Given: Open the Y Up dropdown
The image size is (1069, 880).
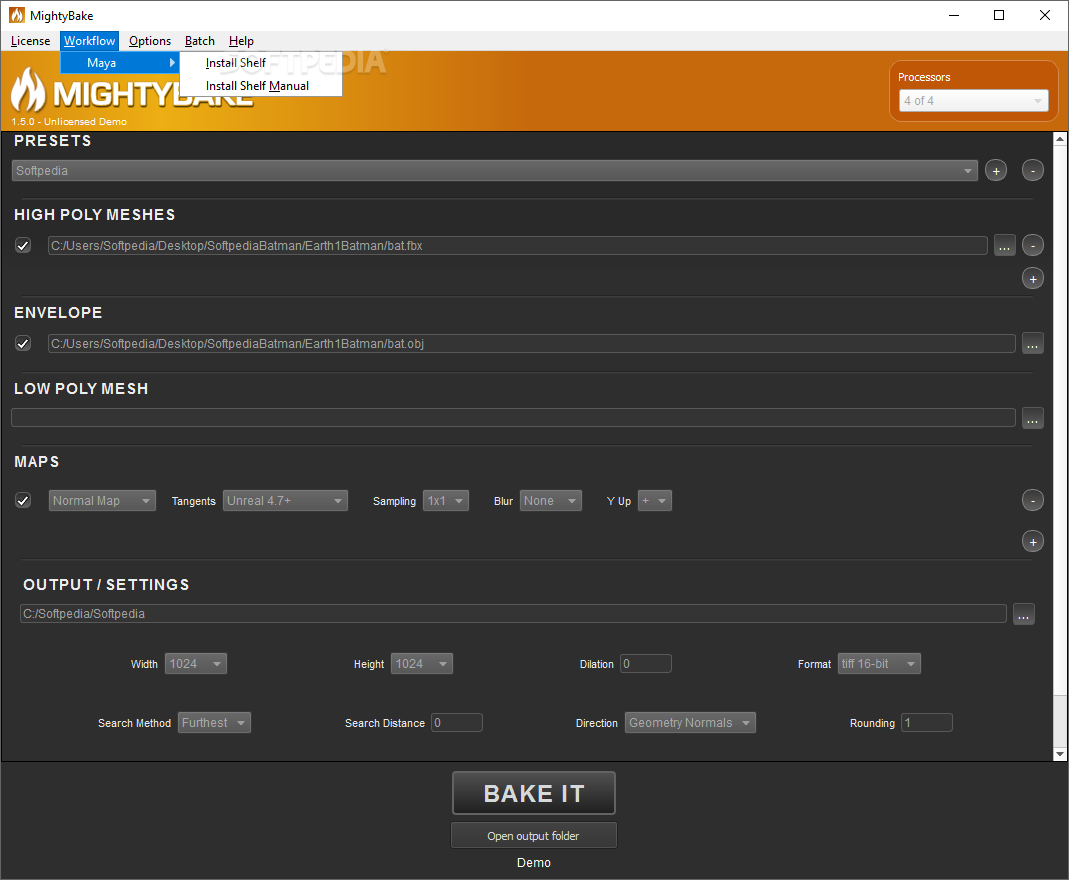Looking at the screenshot, I should 654,501.
